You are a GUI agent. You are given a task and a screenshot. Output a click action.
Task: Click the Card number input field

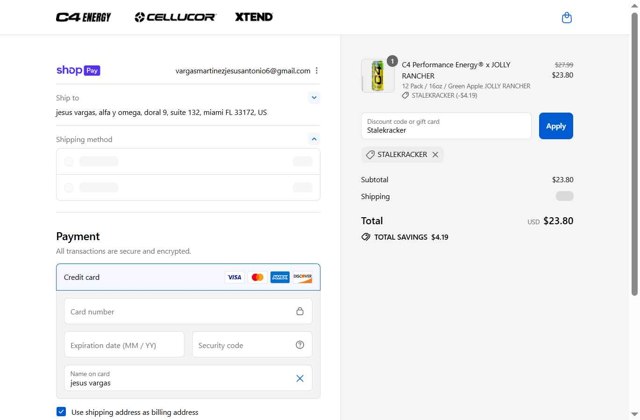click(x=188, y=311)
